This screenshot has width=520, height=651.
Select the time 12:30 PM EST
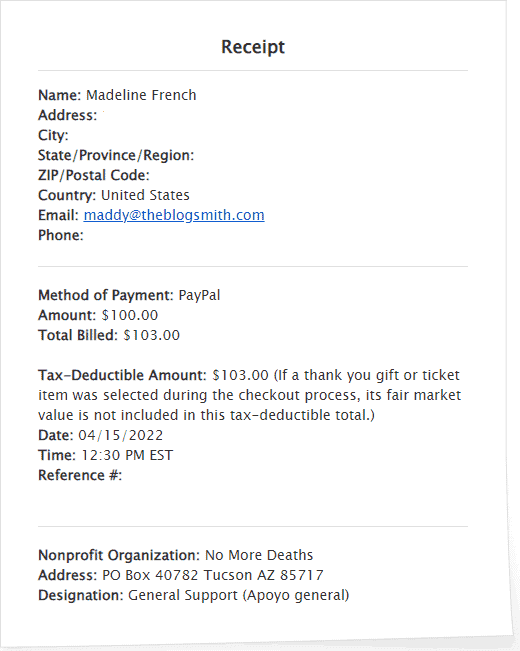[x=127, y=455]
